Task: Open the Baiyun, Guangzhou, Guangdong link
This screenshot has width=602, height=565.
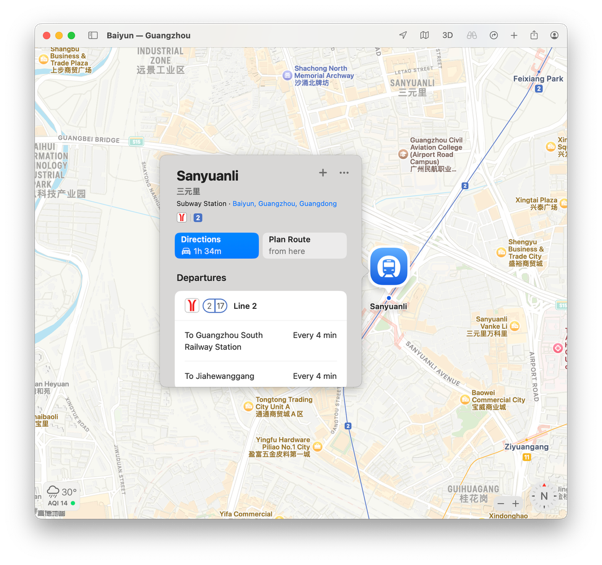Action: (x=284, y=204)
